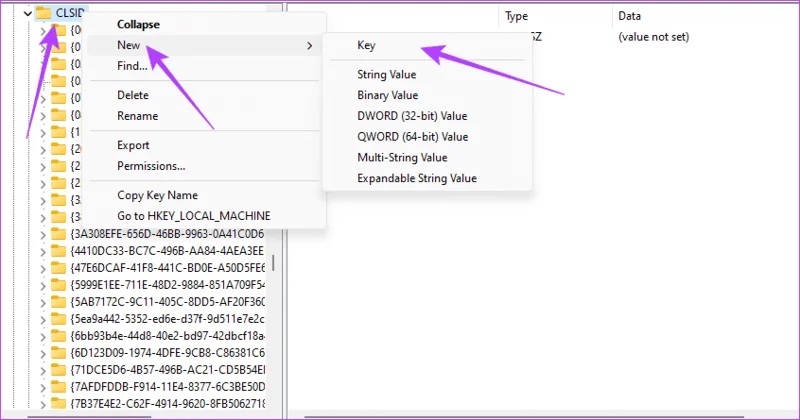Screen dimensions: 800x420
Task: Select Expandable String Value
Action: click(417, 179)
